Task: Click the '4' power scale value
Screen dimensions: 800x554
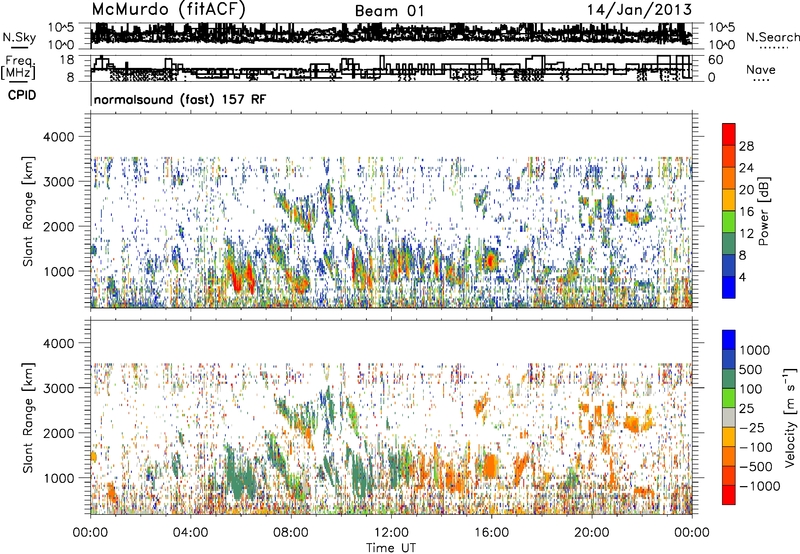Action: coord(742,277)
